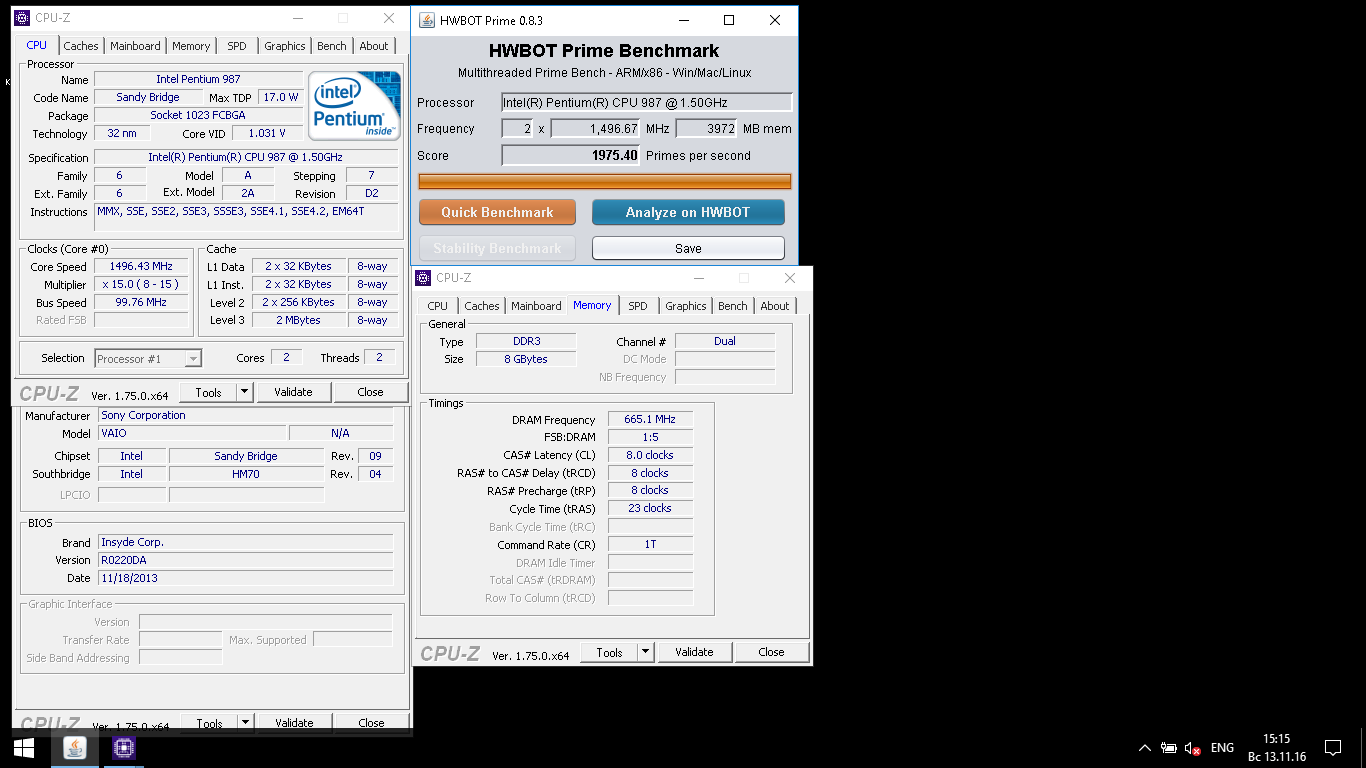This screenshot has width=1366, height=768.
Task: Click Manufacturer value Sony Corporation
Action: point(245,415)
